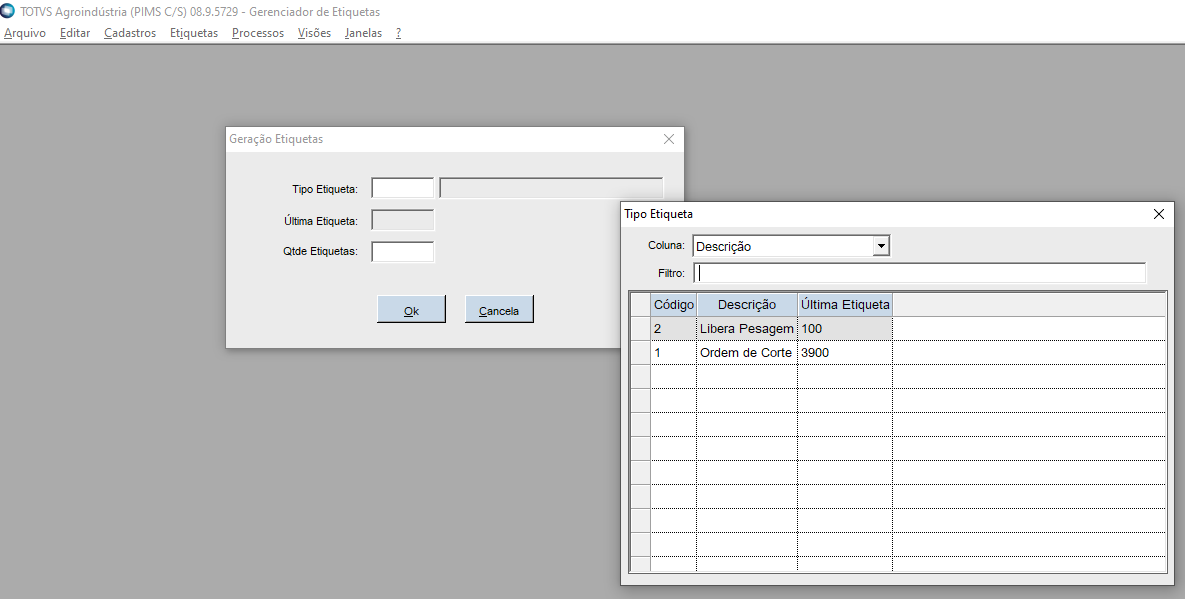This screenshot has width=1185, height=599.
Task: Sort by the Última Etiqueta column header
Action: click(845, 304)
